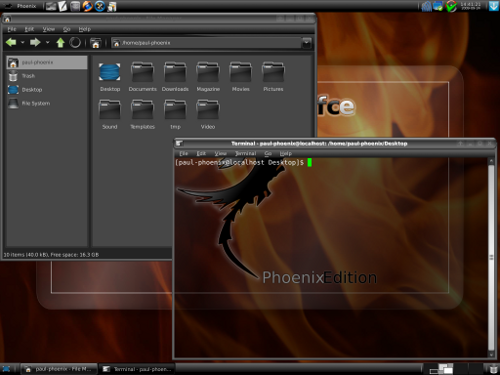Select the Desktop folder icon

110,77
